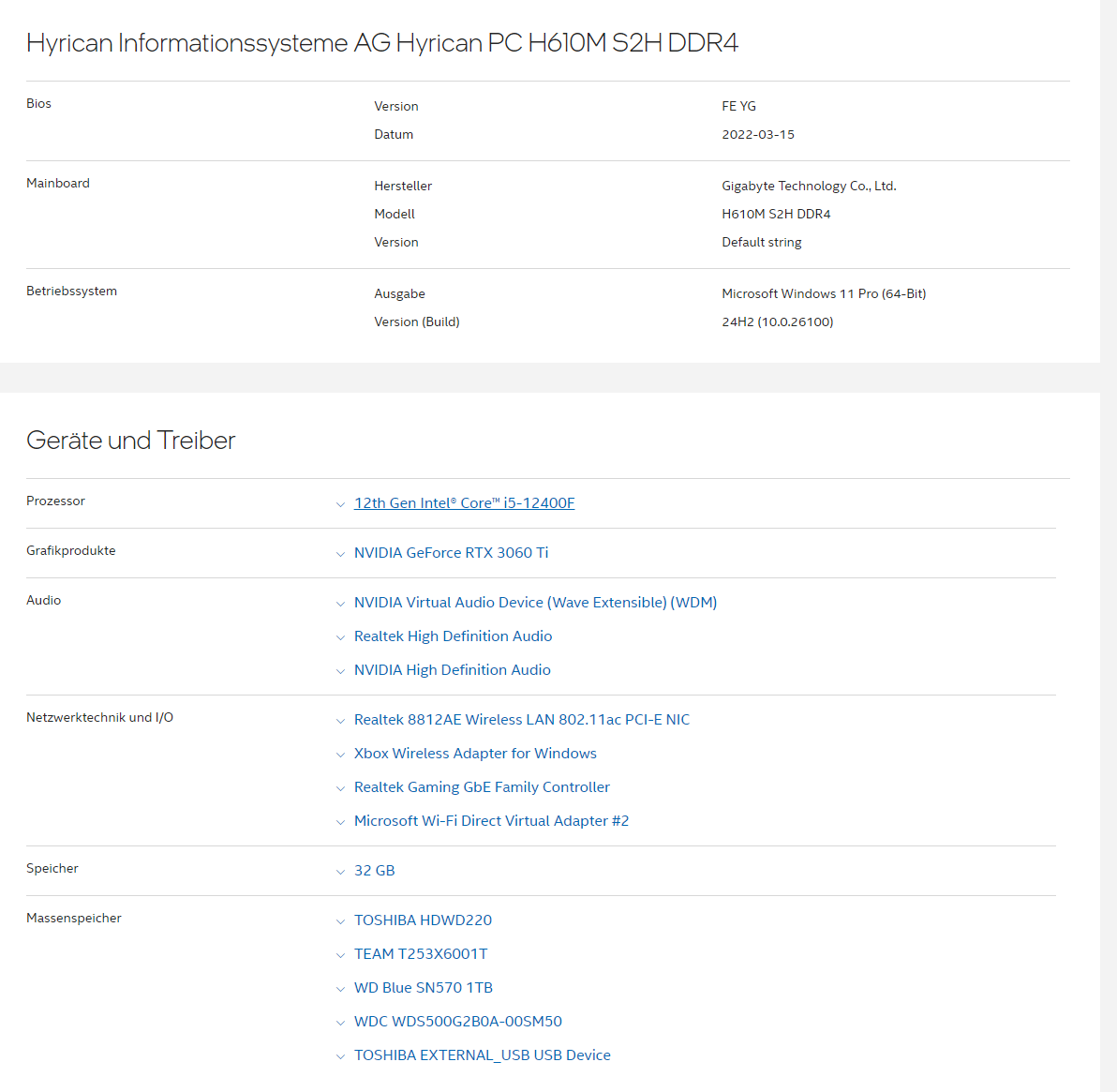This screenshot has height=1092, width=1117.
Task: Expand WD Blue SN570 1TB chevron
Action: (x=340, y=989)
